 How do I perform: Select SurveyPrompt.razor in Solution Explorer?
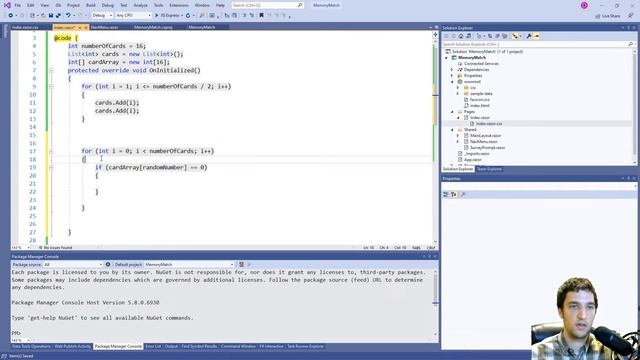click(487, 148)
